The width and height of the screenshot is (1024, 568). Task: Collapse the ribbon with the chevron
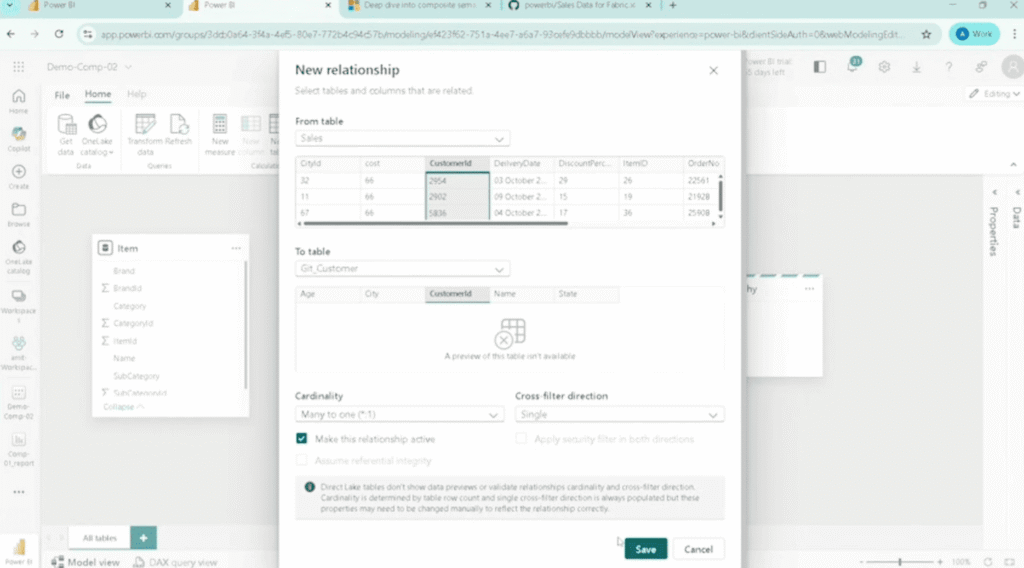(1013, 165)
